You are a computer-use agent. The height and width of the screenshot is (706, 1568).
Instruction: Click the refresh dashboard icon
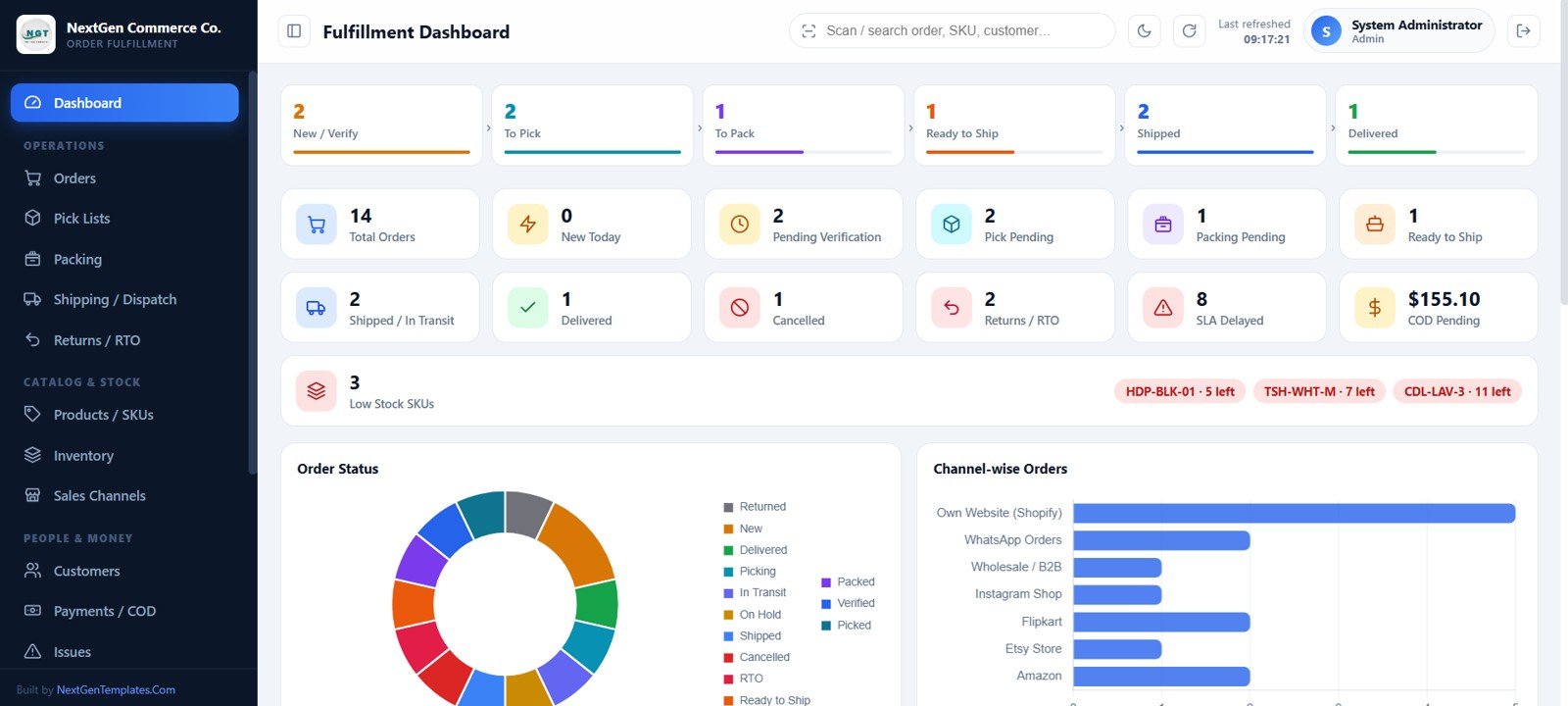click(x=1189, y=31)
